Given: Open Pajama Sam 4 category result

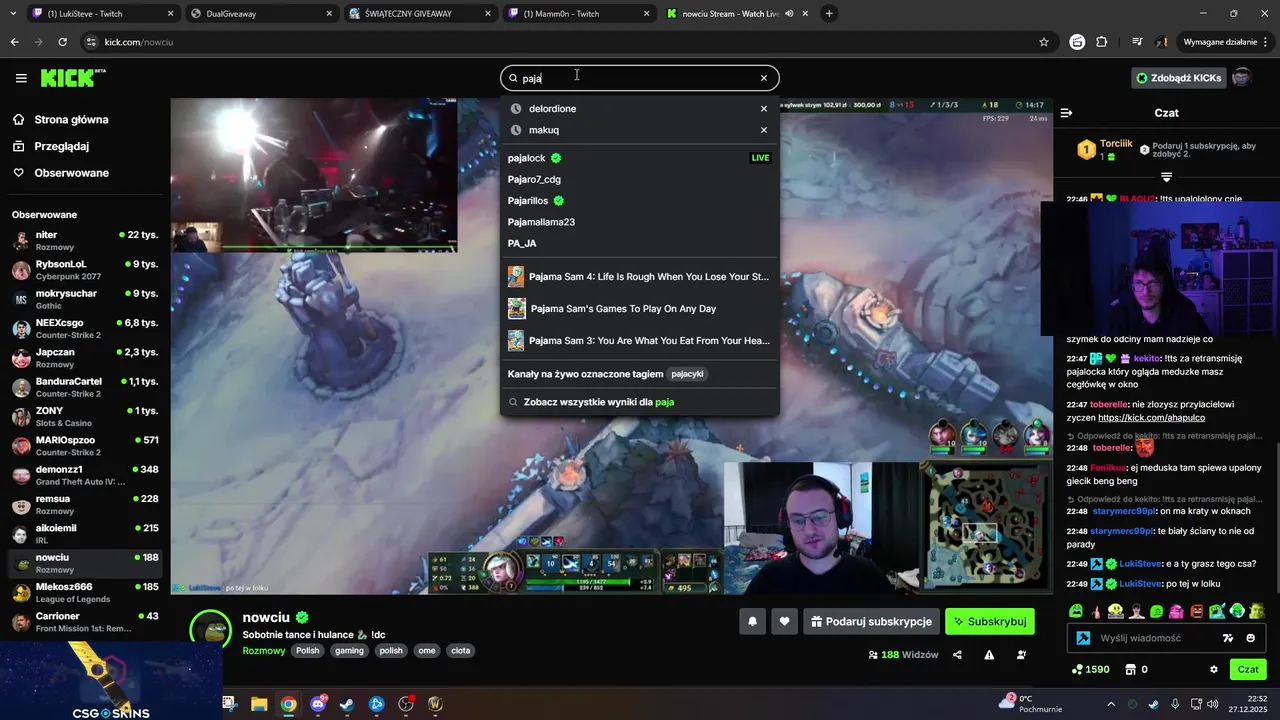Looking at the screenshot, I should pos(639,277).
